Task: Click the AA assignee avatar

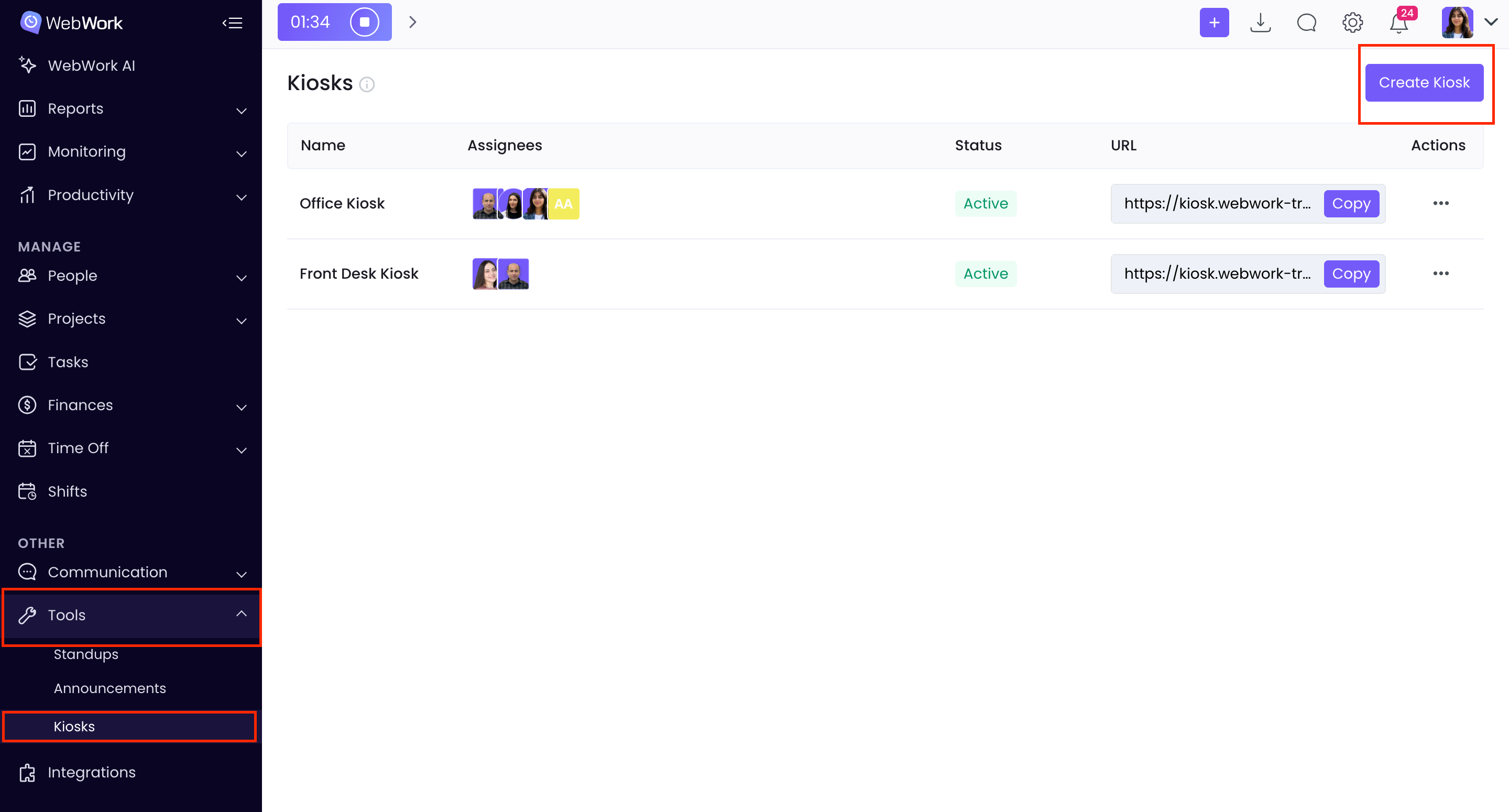Action: pos(564,204)
